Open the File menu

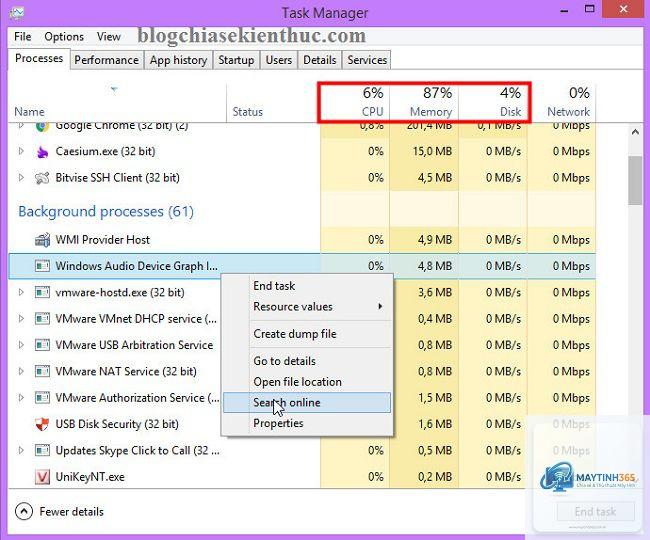[23, 37]
